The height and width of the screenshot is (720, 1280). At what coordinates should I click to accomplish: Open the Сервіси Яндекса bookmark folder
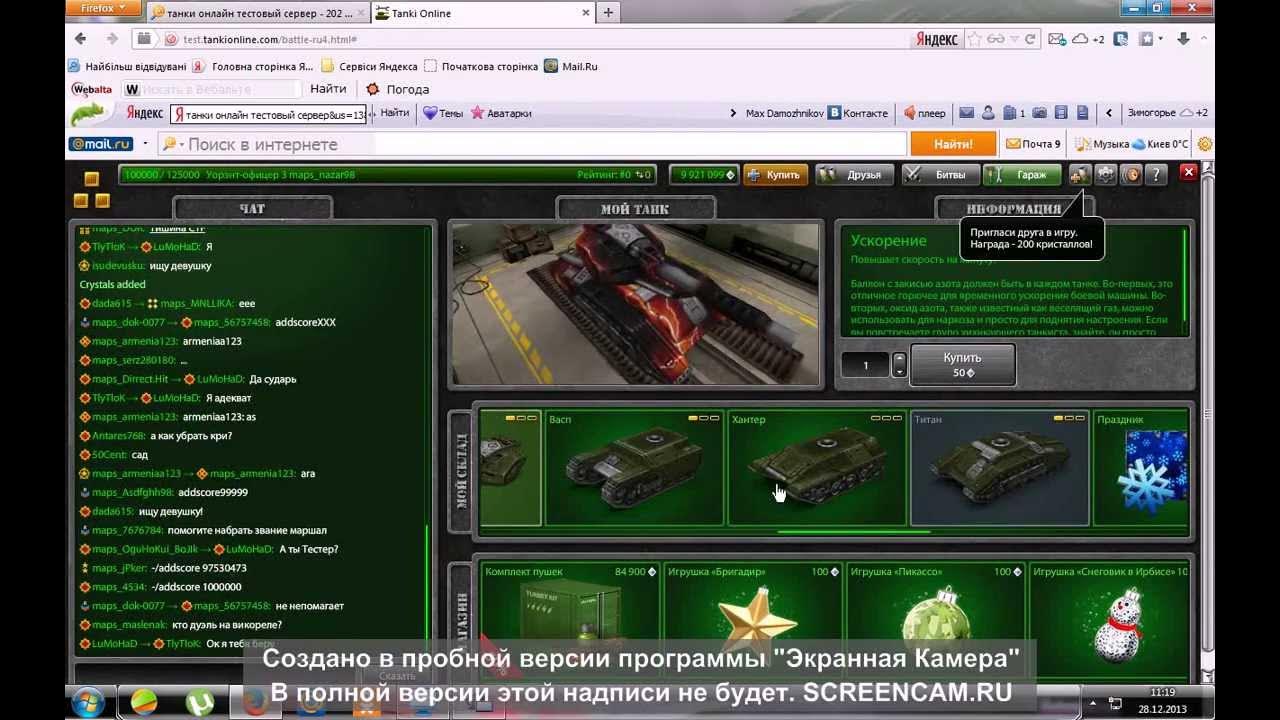[x=369, y=66]
